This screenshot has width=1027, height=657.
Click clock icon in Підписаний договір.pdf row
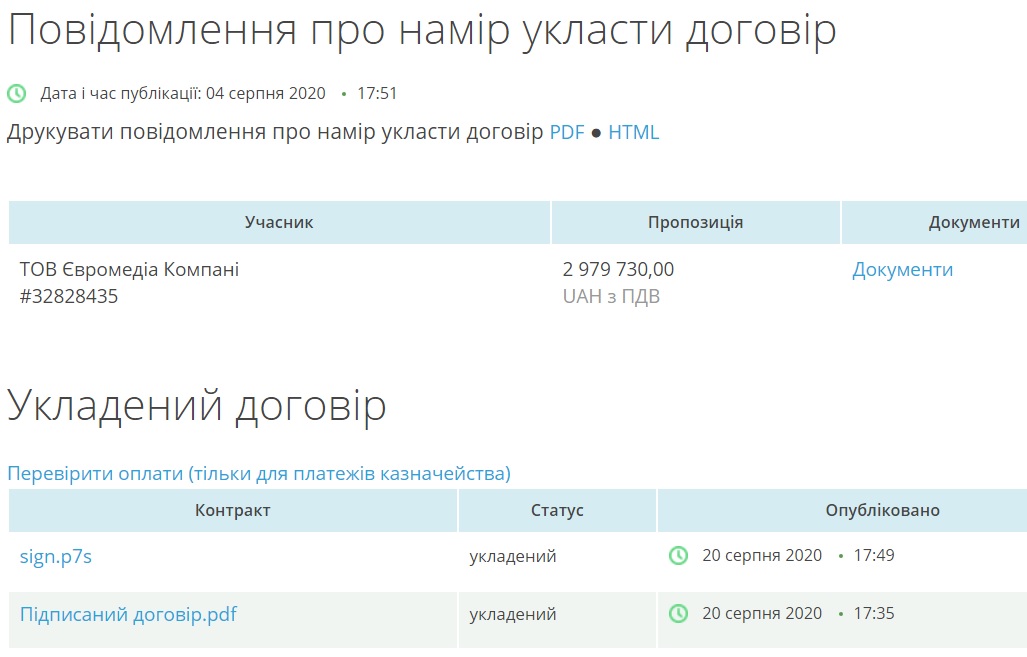coord(678,613)
